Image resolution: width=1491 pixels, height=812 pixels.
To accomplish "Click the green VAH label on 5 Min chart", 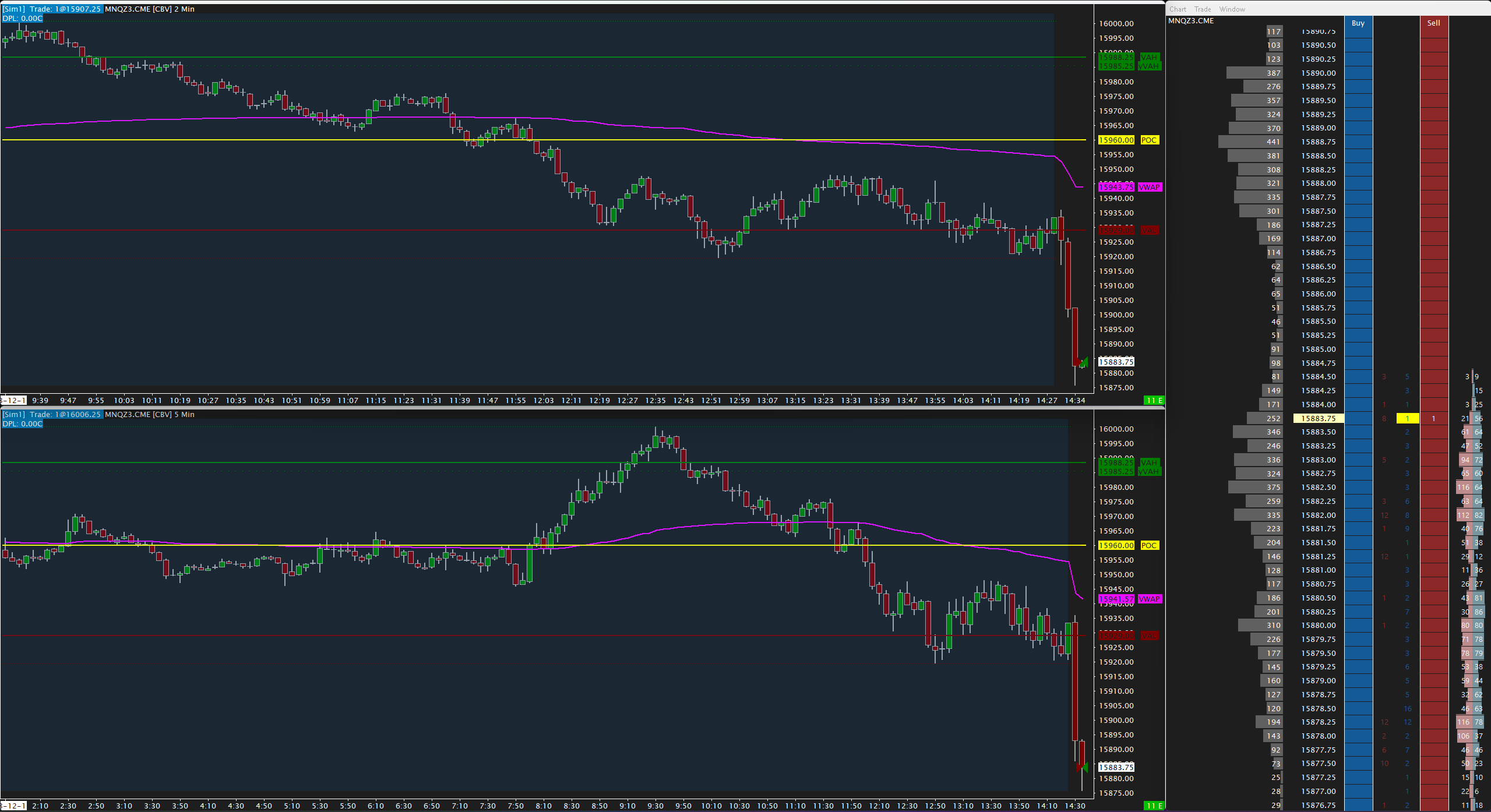I will coord(1148,463).
